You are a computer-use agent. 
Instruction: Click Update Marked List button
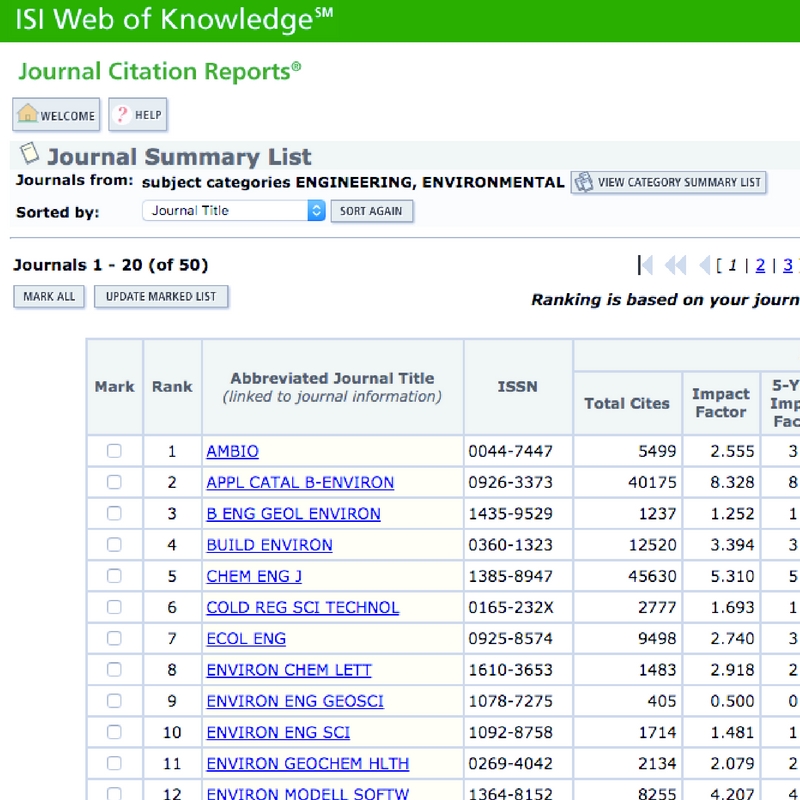point(161,297)
